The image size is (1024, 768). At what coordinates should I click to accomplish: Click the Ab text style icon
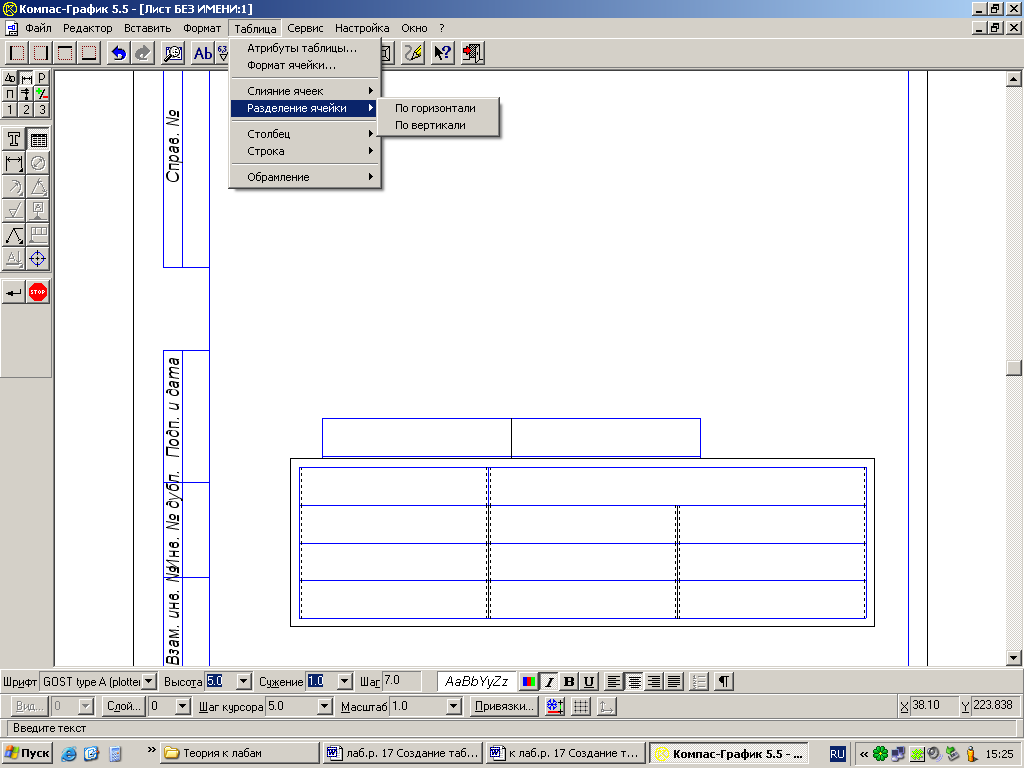(202, 53)
